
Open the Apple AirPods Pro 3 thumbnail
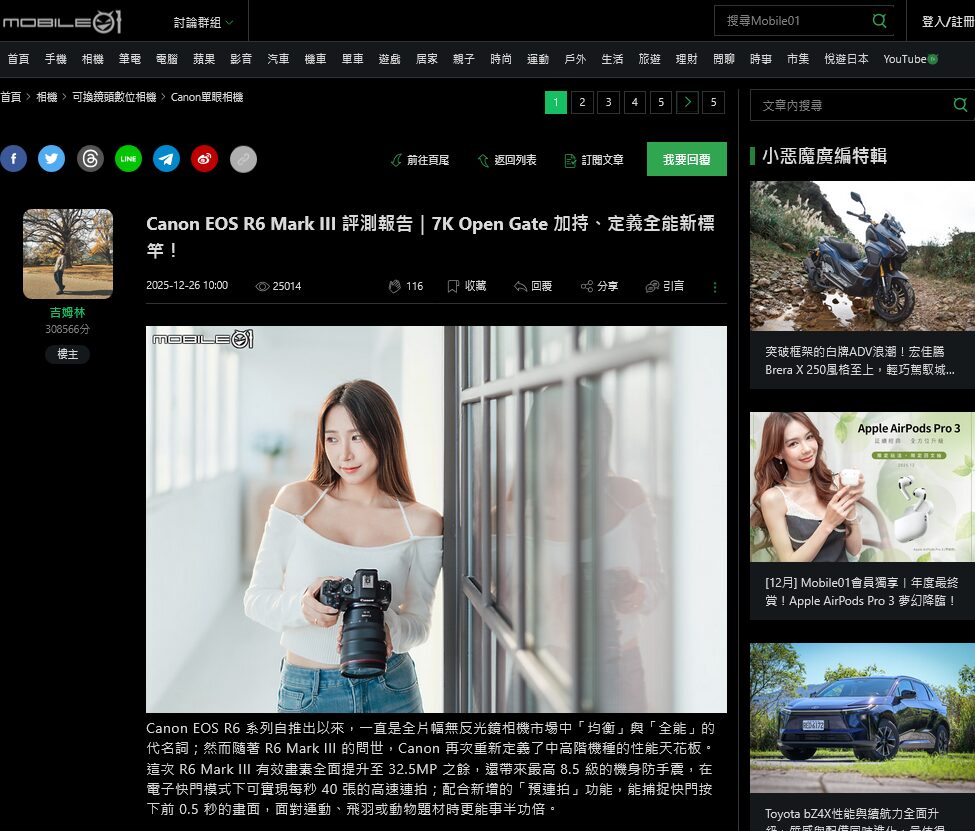[861, 487]
